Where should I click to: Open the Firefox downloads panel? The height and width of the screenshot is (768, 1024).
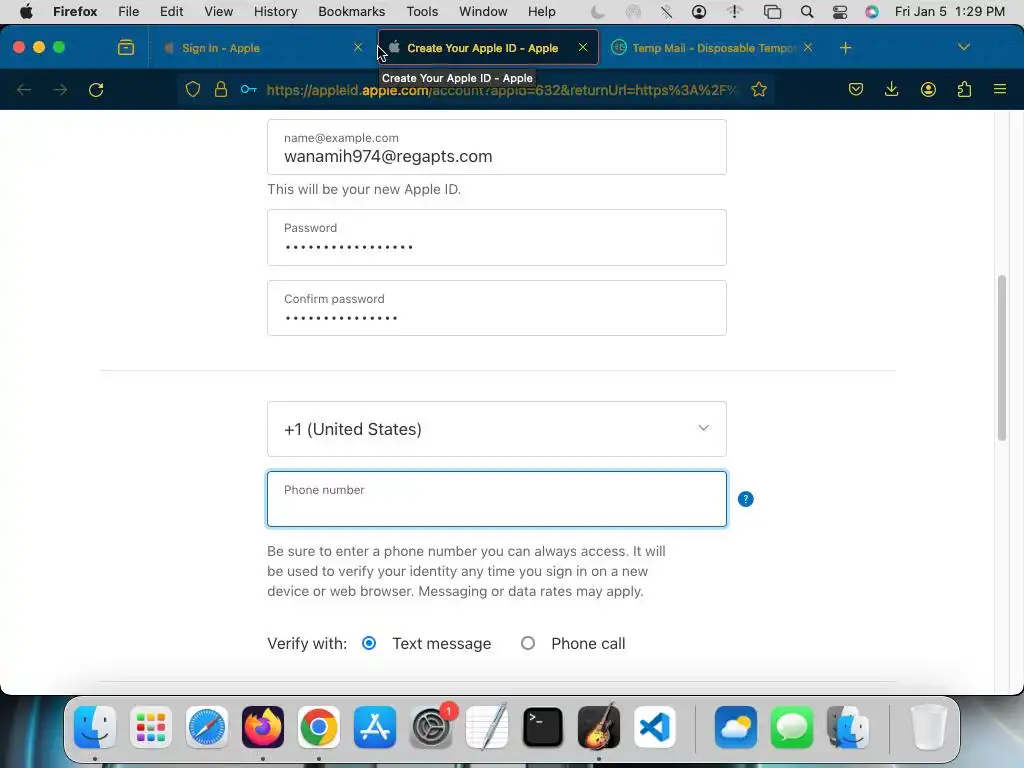[891, 89]
